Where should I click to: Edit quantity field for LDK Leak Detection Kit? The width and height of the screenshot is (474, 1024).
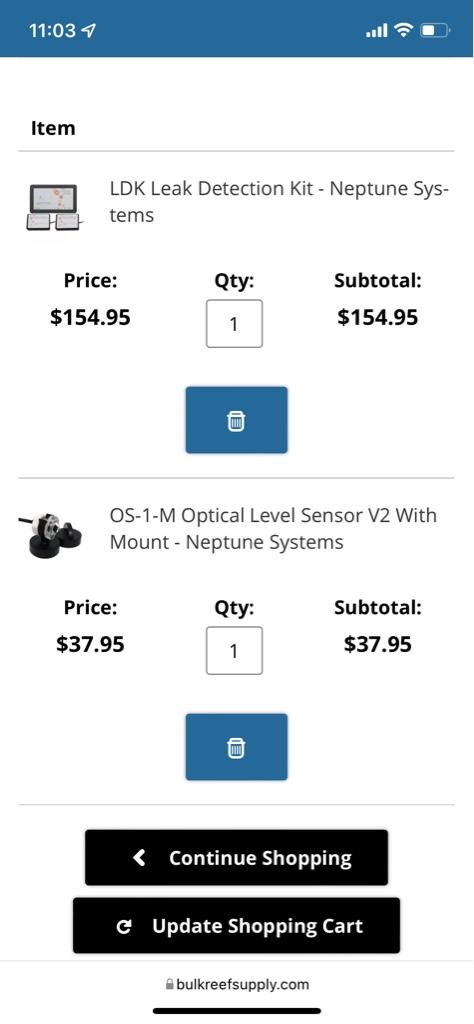234,324
